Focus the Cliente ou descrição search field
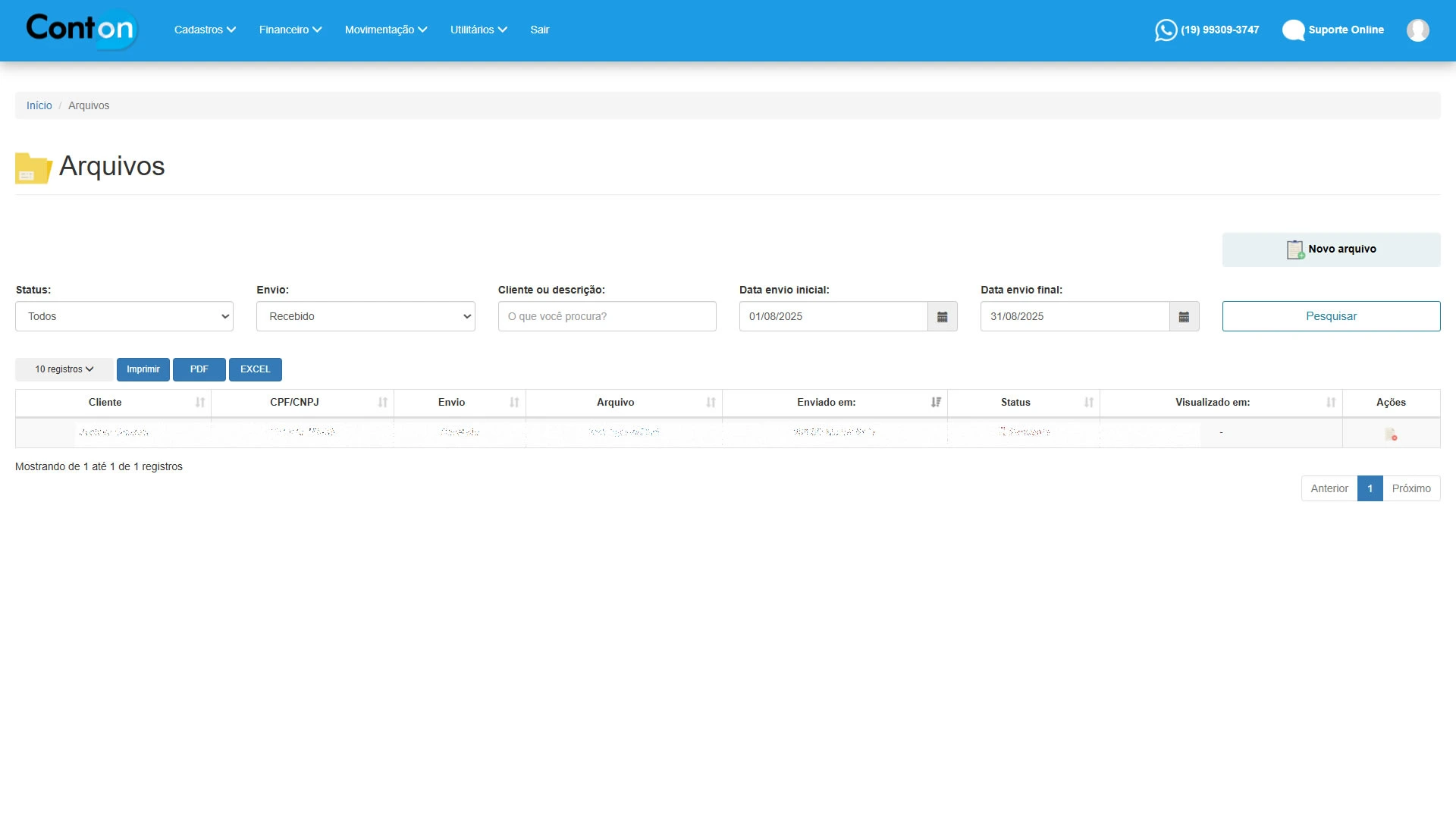 (607, 317)
